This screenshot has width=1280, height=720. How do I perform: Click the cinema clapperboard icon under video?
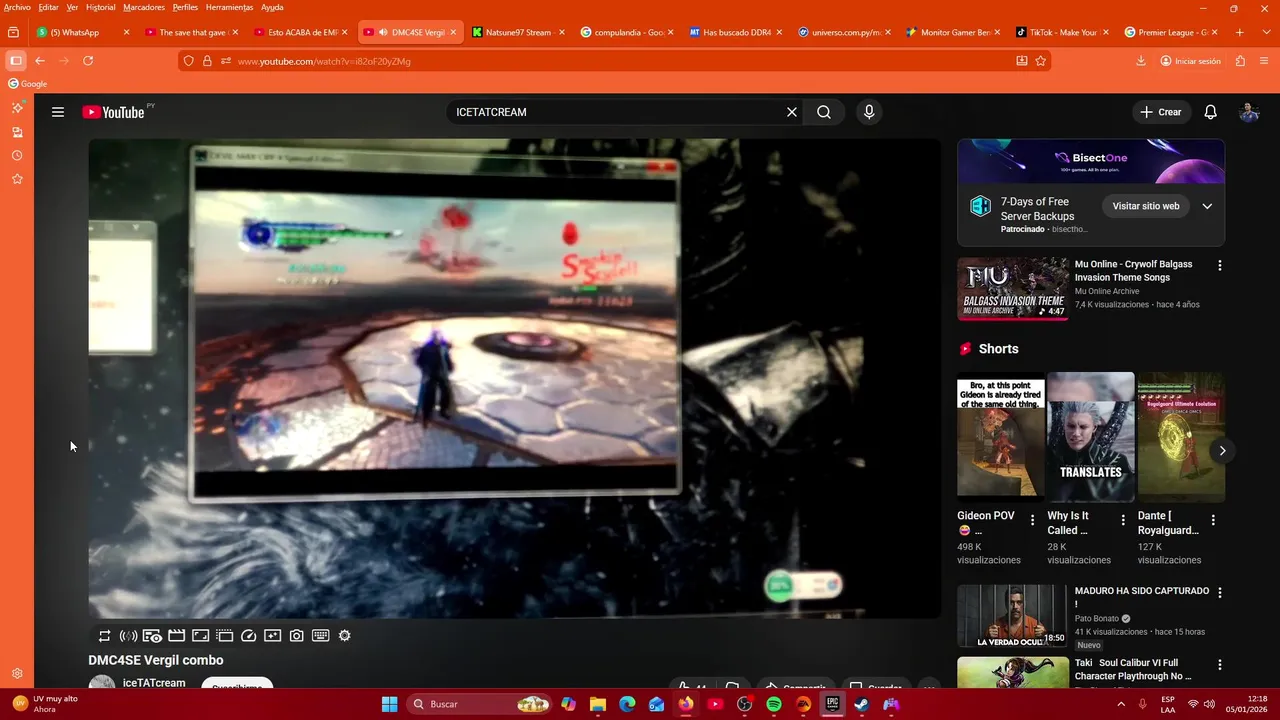(177, 636)
